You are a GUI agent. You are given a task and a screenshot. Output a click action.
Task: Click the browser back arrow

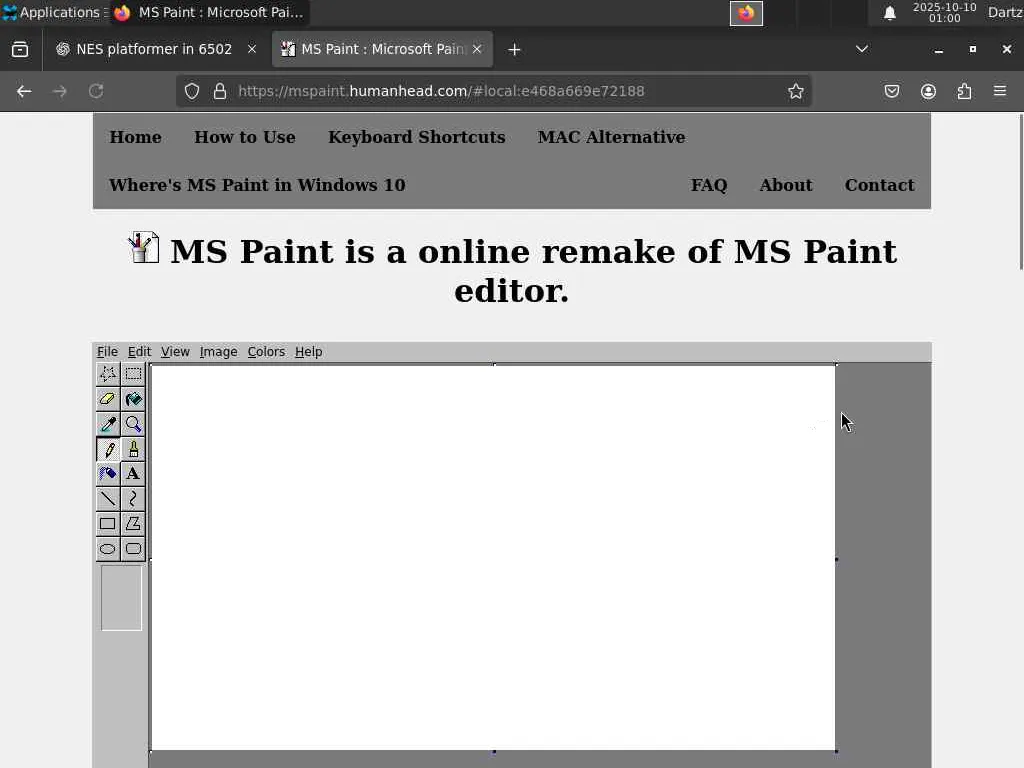(x=24, y=91)
